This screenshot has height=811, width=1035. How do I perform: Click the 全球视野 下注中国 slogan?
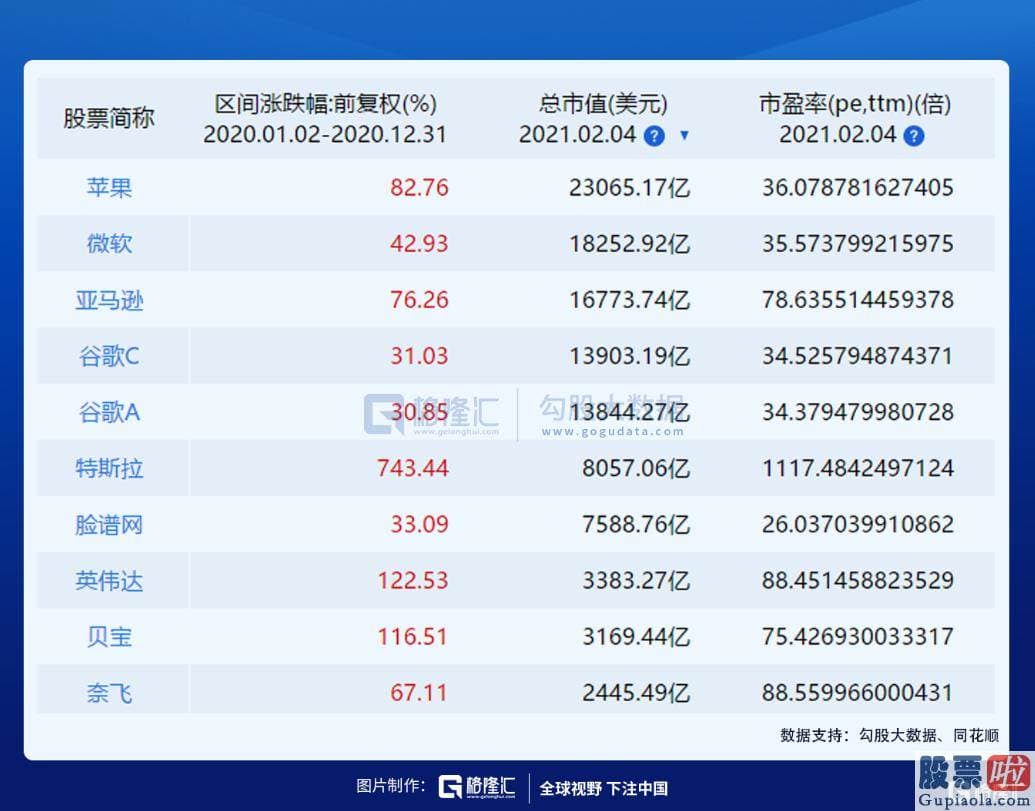point(603,789)
